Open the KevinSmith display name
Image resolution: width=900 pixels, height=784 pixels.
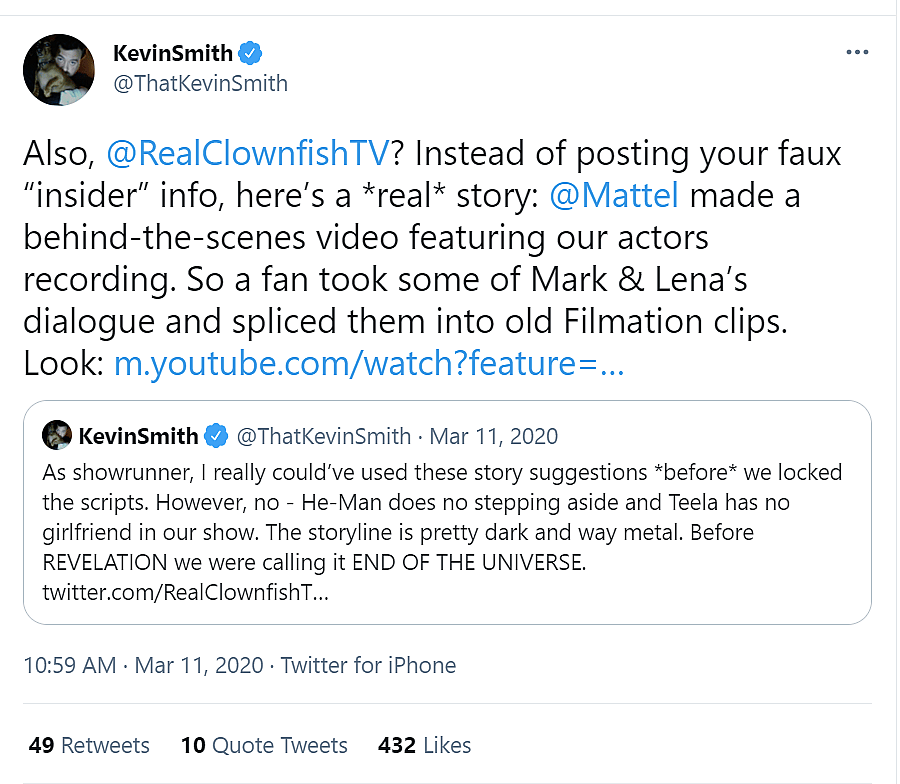173,53
